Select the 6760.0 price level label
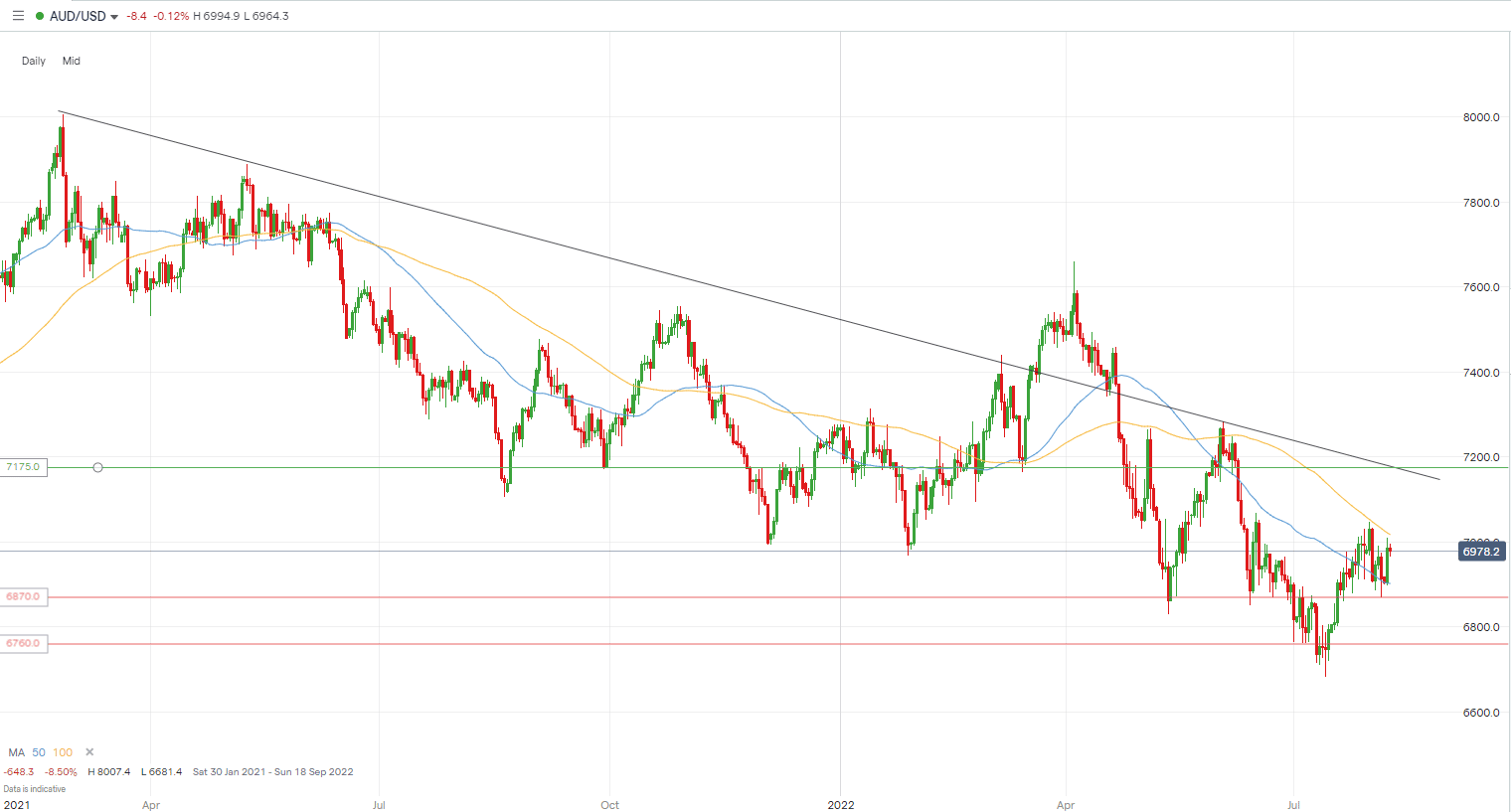This screenshot has height=812, width=1511. 23,643
